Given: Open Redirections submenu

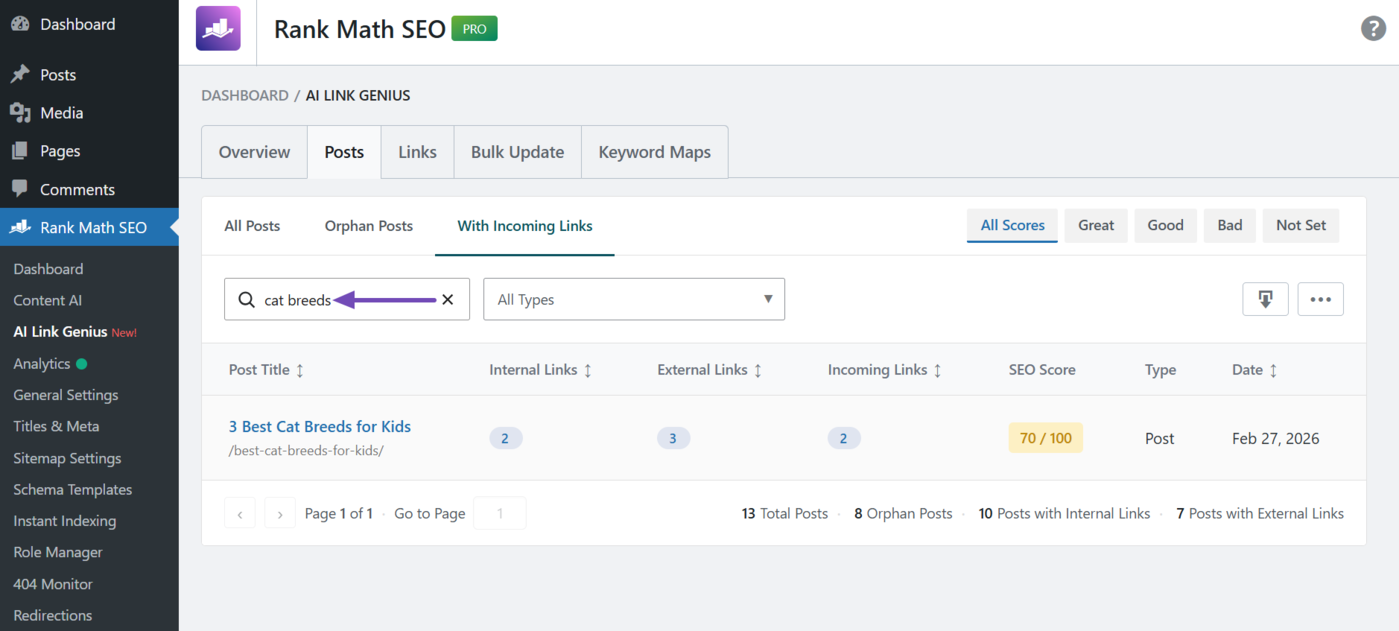Looking at the screenshot, I should pyautogui.click(x=53, y=615).
